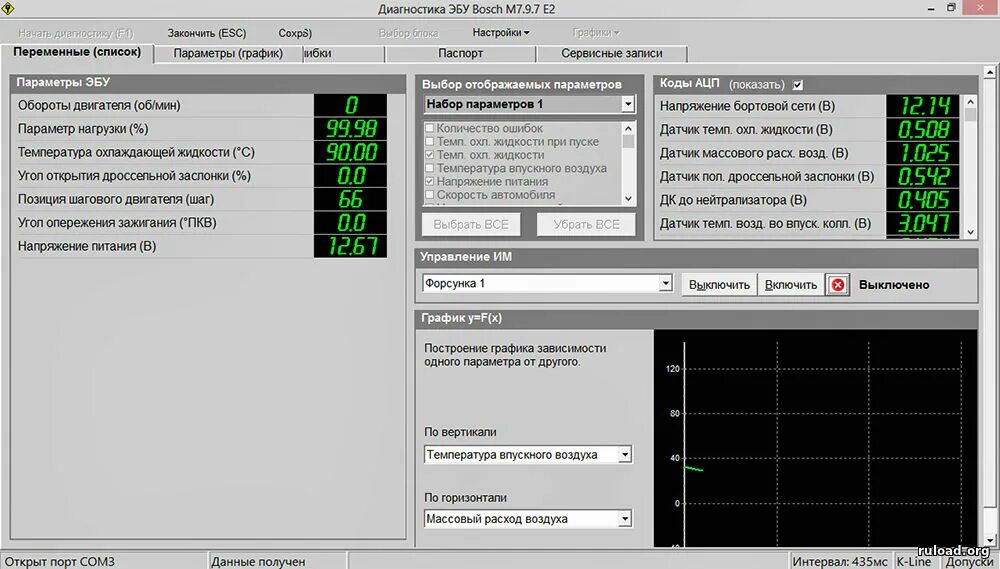Image resolution: width=1000 pixels, height=569 pixels.
Task: Switch to the Сервисные записи tab
Action: (612, 54)
